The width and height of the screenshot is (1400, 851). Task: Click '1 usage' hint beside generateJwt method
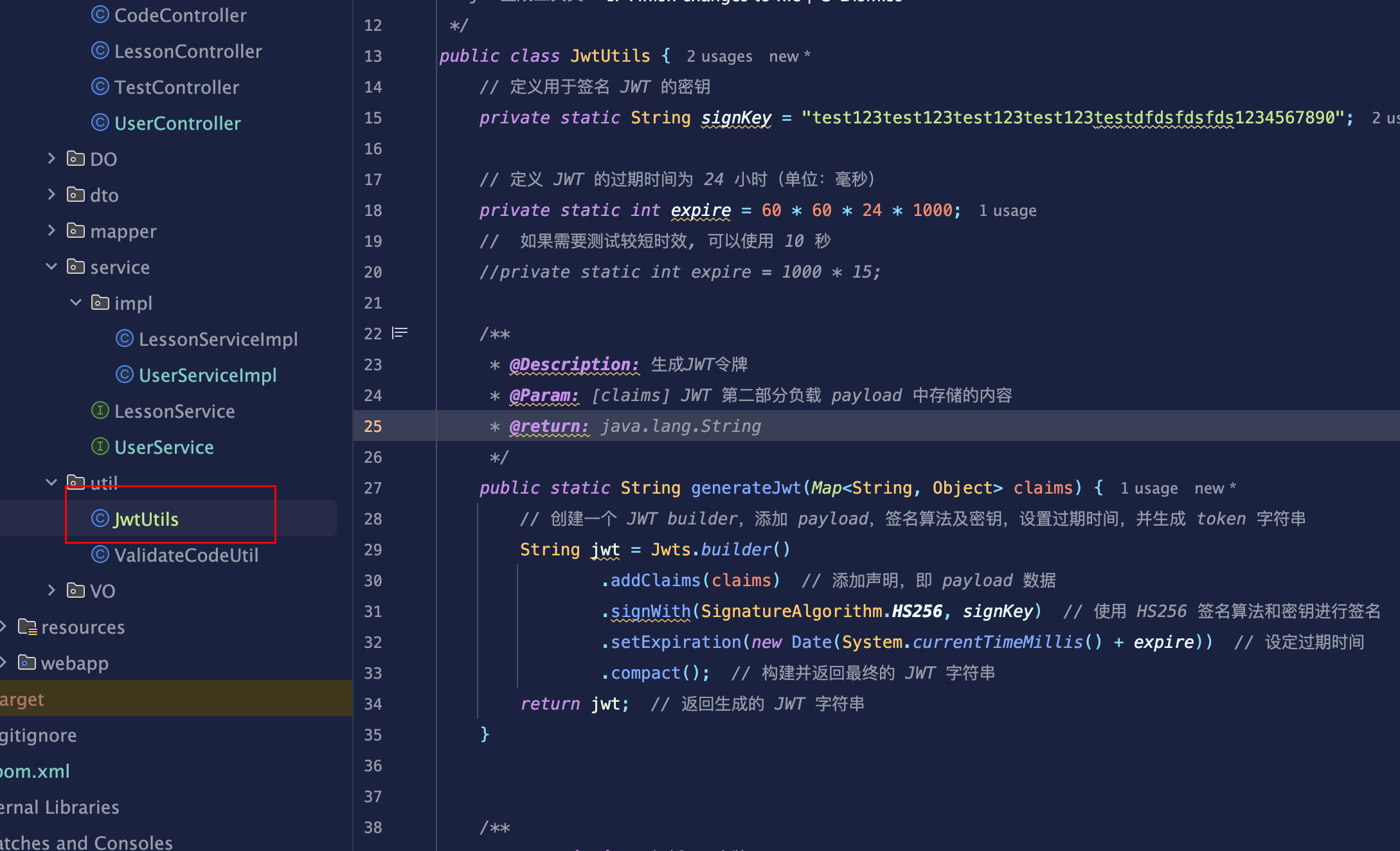pos(1149,488)
